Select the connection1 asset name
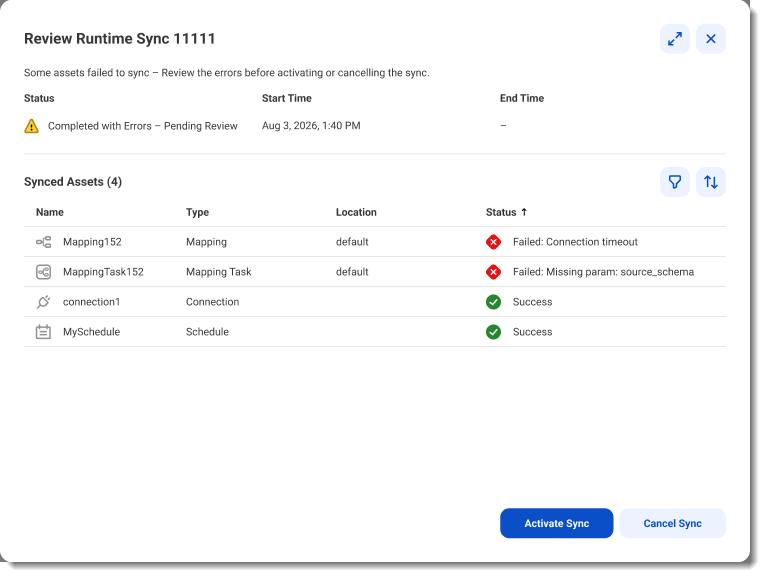 coord(91,302)
